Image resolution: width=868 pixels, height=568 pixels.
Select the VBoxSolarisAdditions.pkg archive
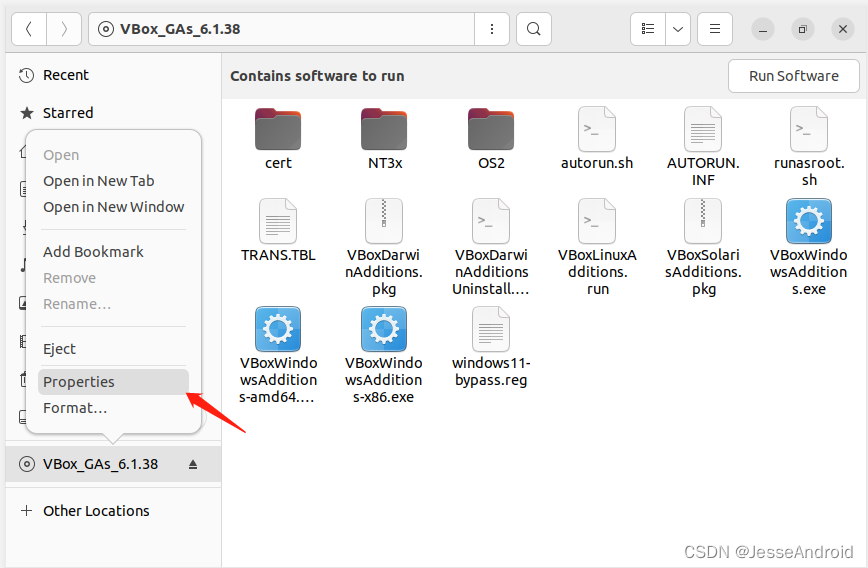click(703, 247)
